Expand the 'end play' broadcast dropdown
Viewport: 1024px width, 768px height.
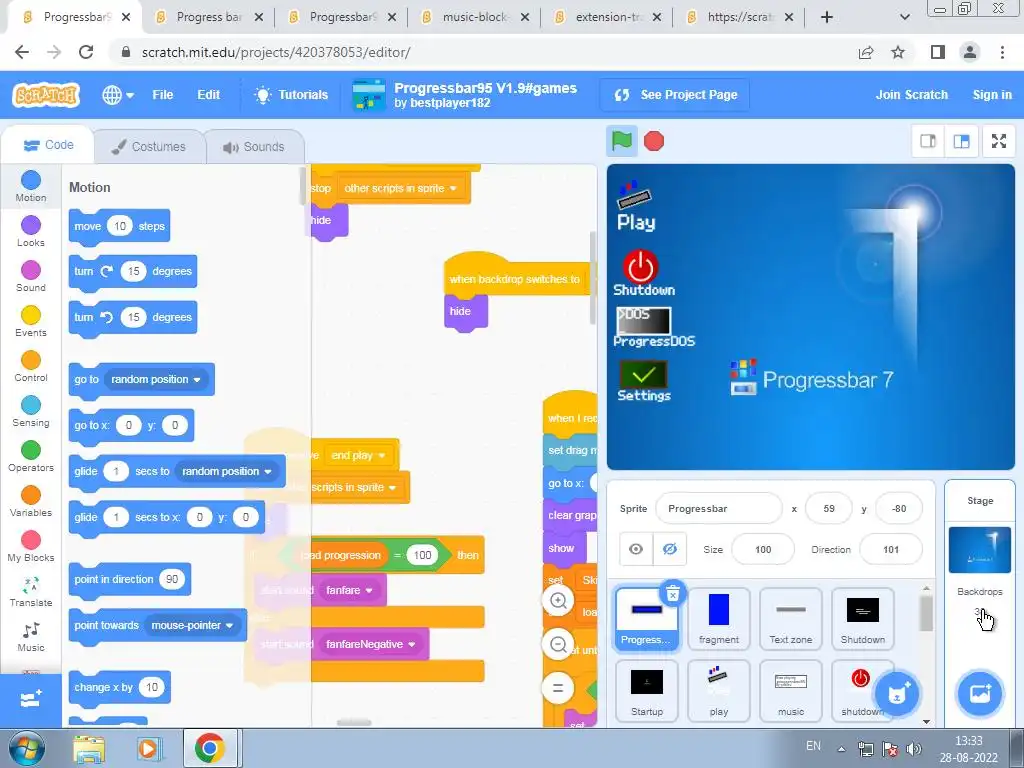358,455
